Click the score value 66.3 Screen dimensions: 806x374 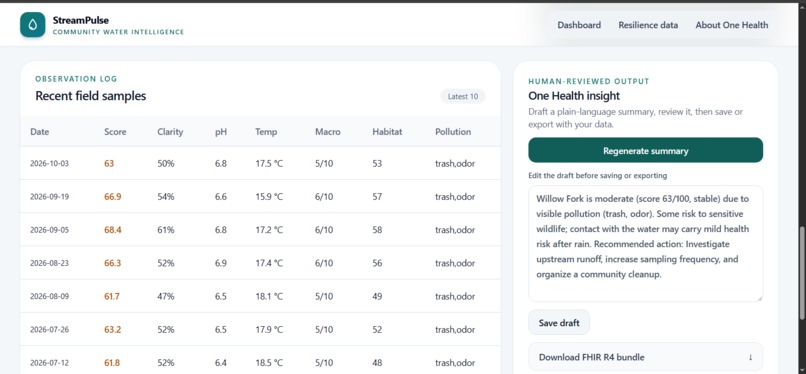[x=113, y=263]
